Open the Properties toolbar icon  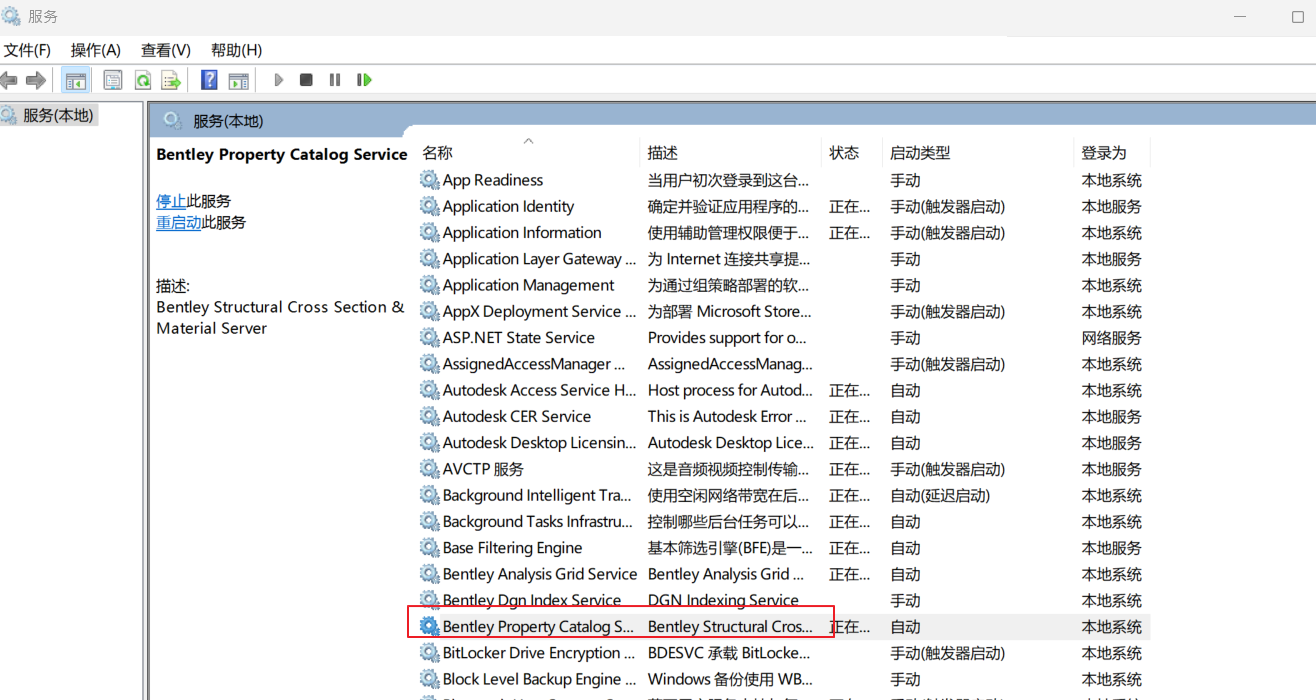(x=113, y=80)
